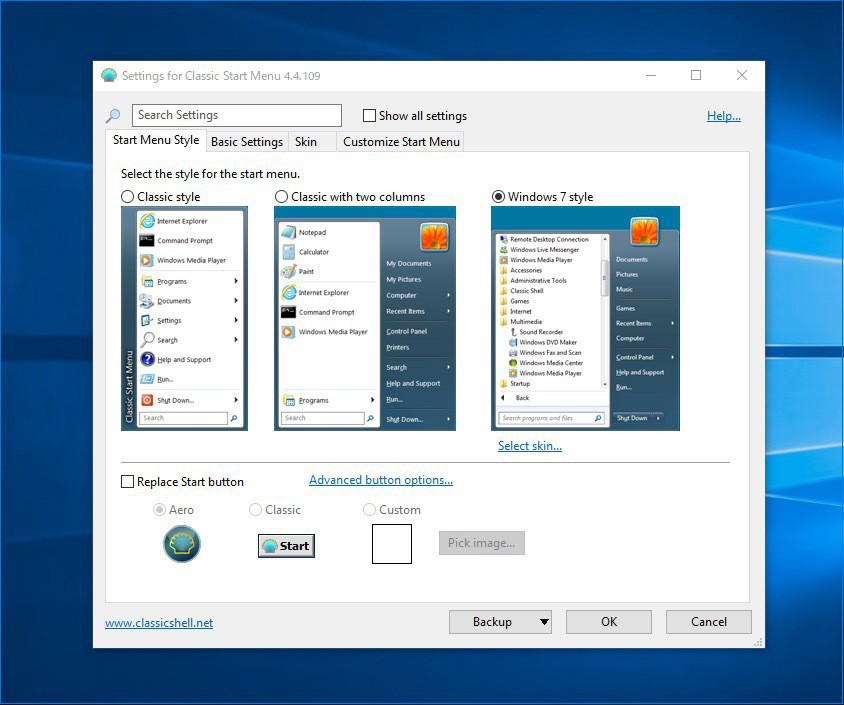Choose the Classic start button option

coord(255,510)
